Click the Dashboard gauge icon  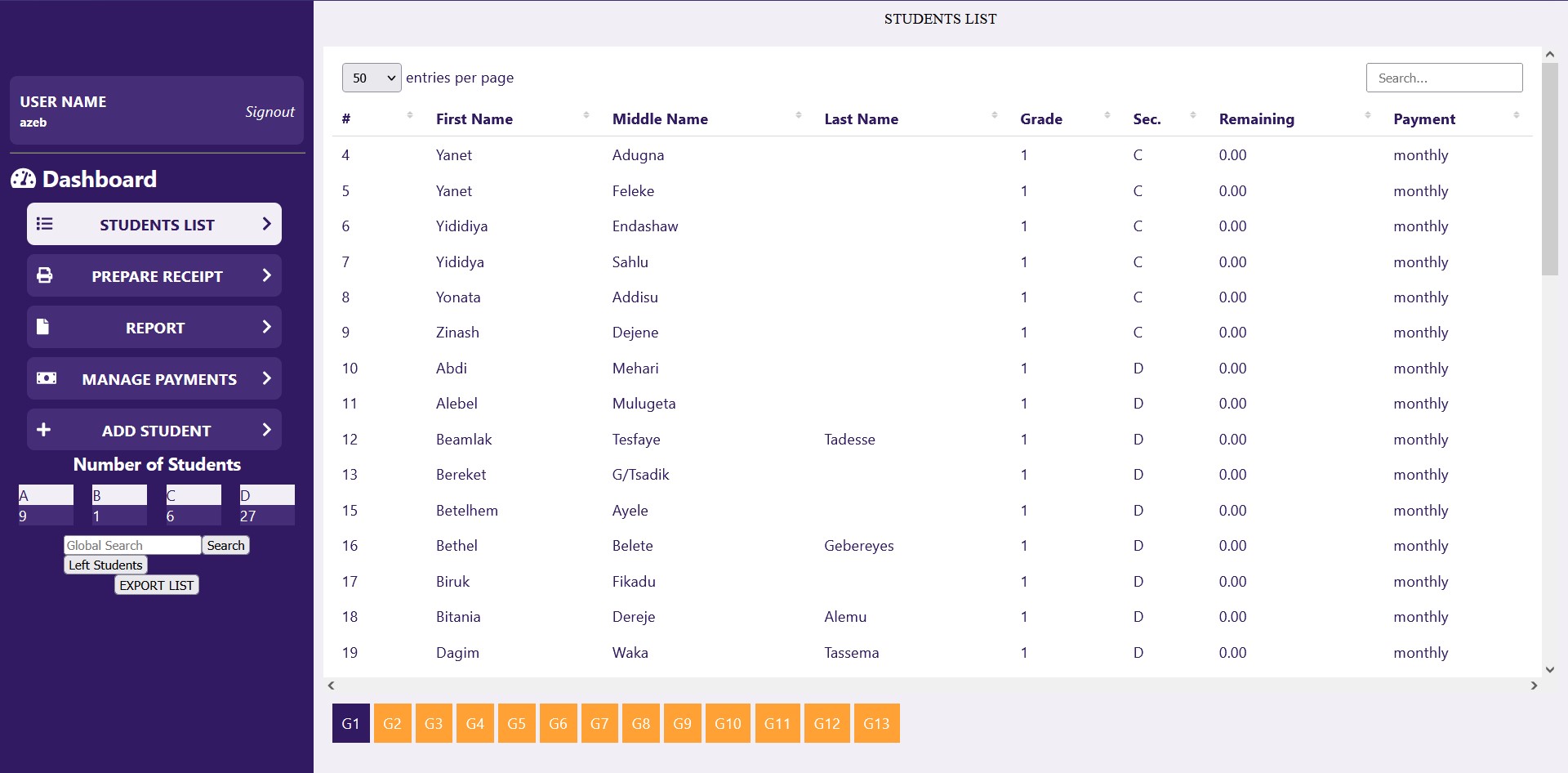coord(23,179)
